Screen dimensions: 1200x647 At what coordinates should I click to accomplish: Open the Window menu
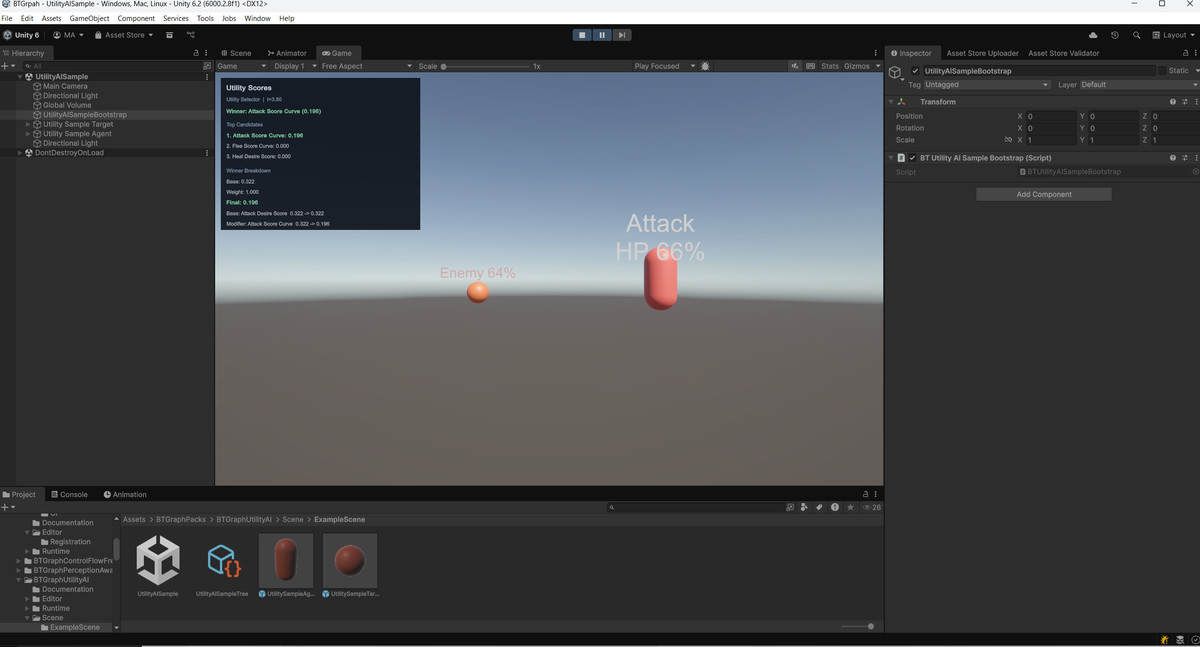point(257,18)
